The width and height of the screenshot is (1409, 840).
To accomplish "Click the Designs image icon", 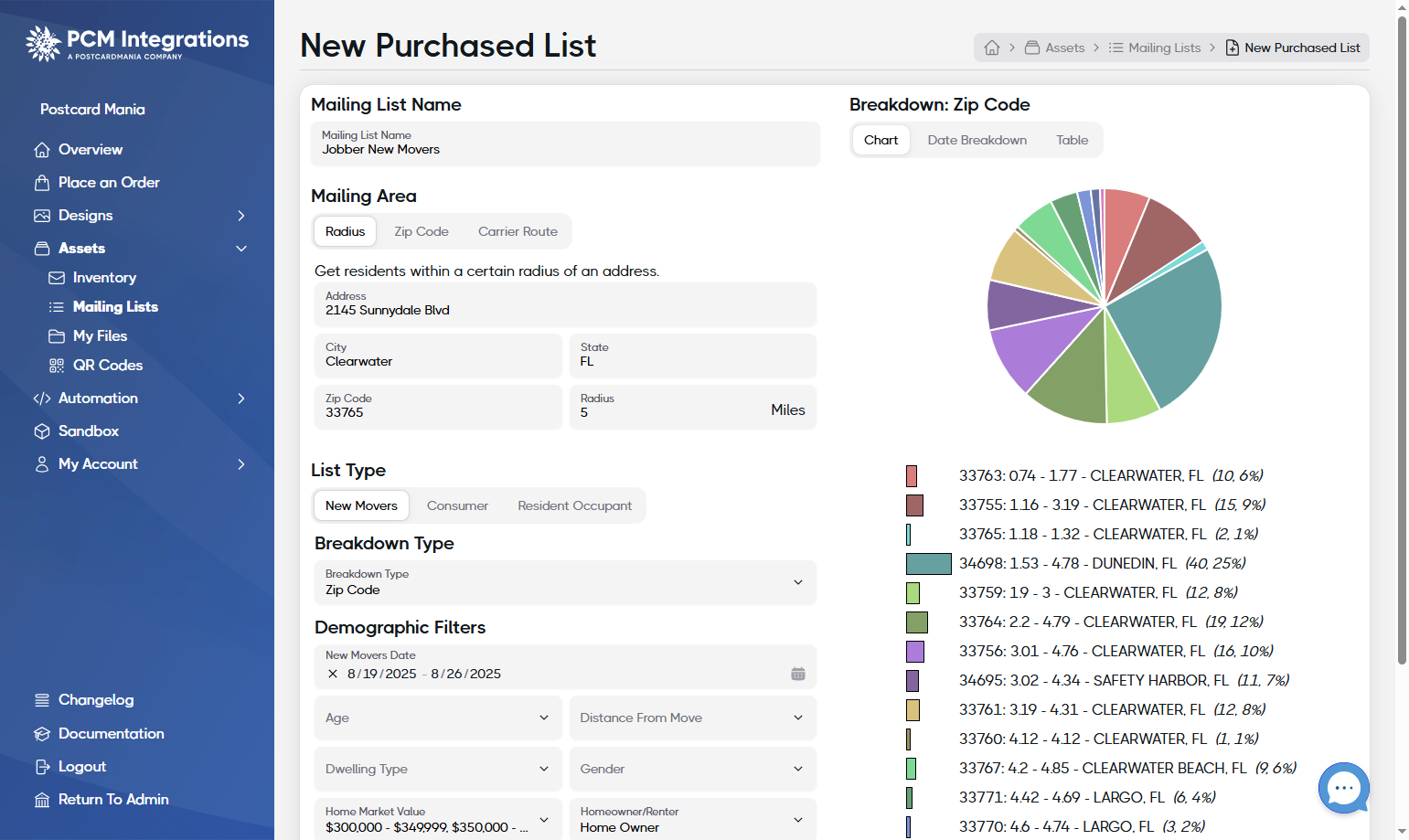I will [42, 216].
